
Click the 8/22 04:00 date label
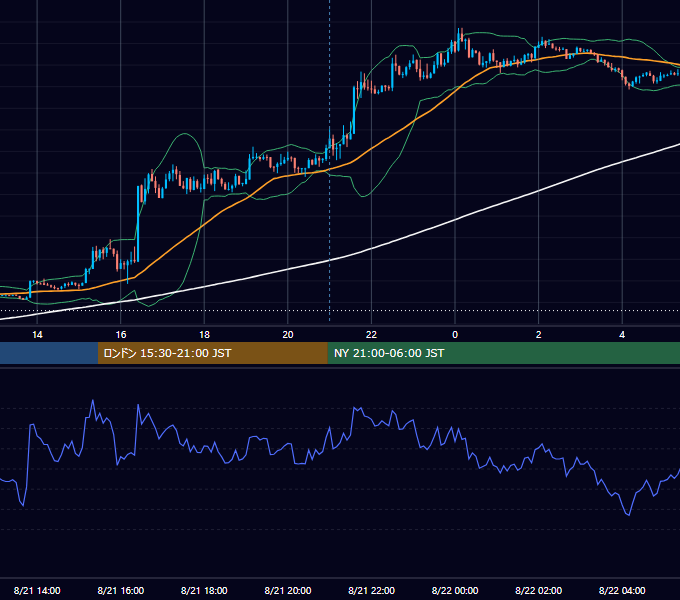coord(622,590)
